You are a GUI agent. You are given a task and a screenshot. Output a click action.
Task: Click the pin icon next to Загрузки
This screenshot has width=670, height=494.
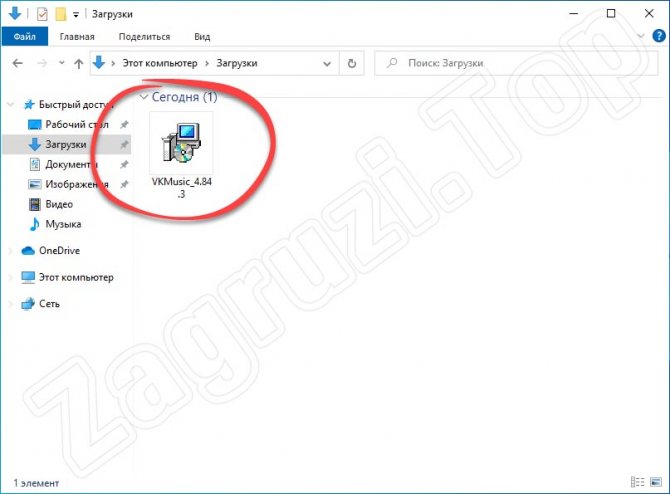(x=124, y=144)
